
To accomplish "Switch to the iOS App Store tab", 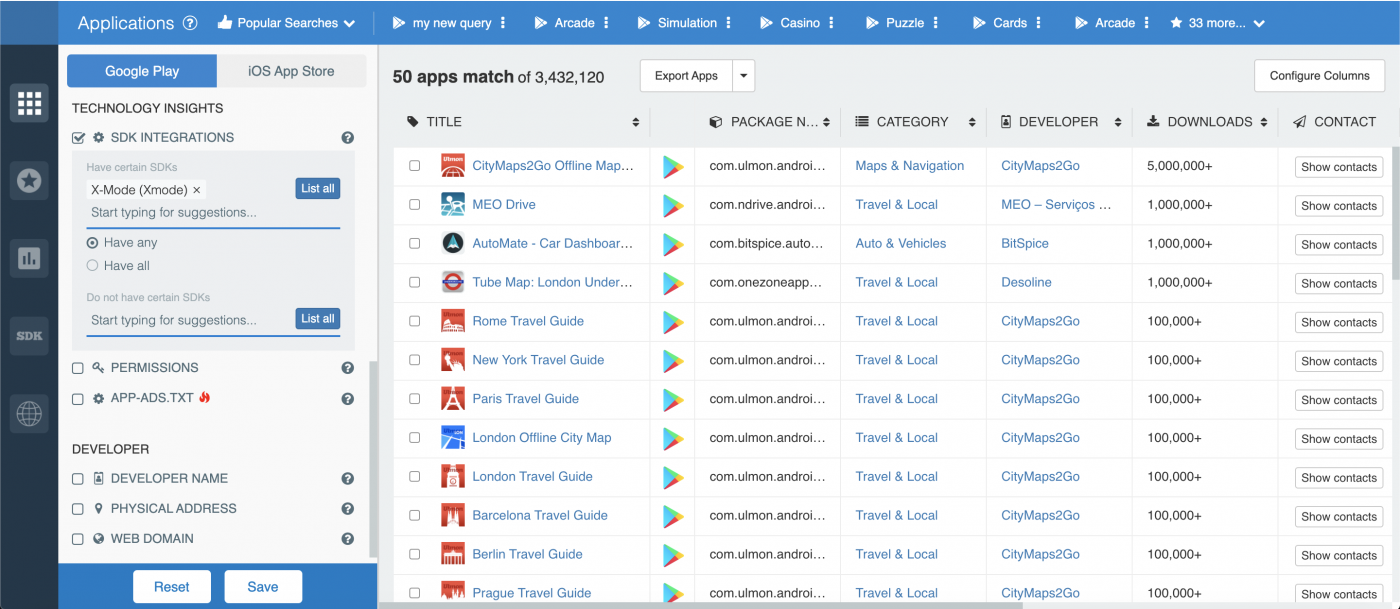I will click(x=291, y=71).
